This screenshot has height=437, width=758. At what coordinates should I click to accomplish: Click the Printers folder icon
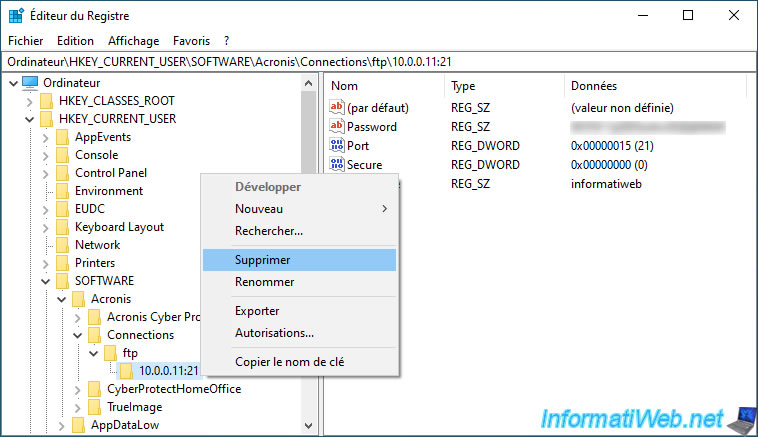point(62,263)
